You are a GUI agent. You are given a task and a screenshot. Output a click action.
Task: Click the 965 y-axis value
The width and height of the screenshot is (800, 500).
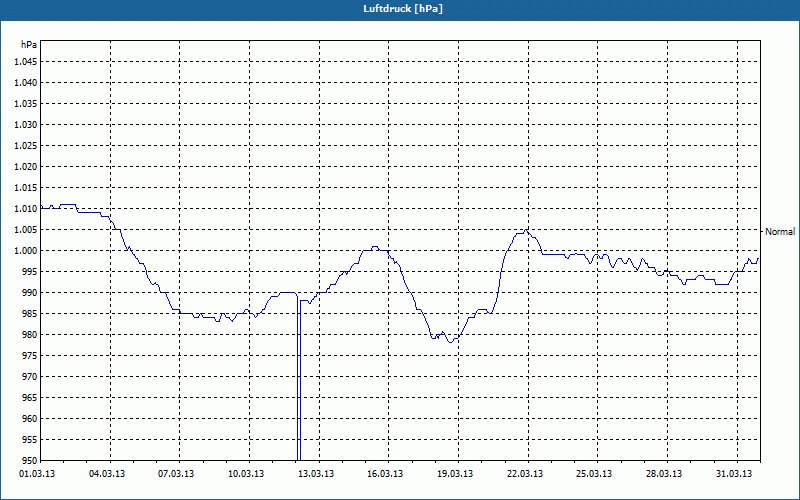[x=30, y=397]
